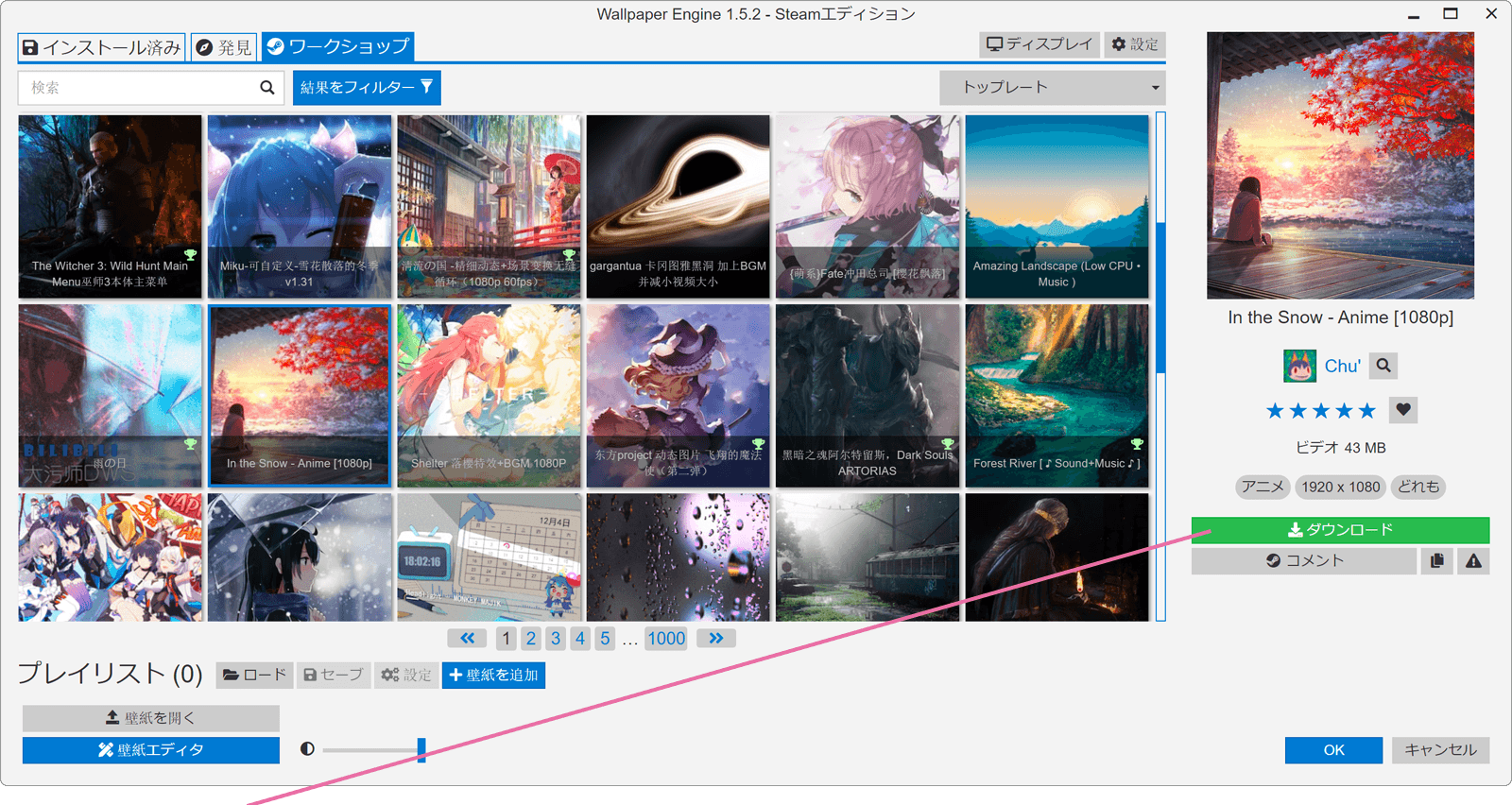Switch to 発見 tab
Image resolution: width=1512 pixels, height=805 pixels.
pyautogui.click(x=225, y=47)
